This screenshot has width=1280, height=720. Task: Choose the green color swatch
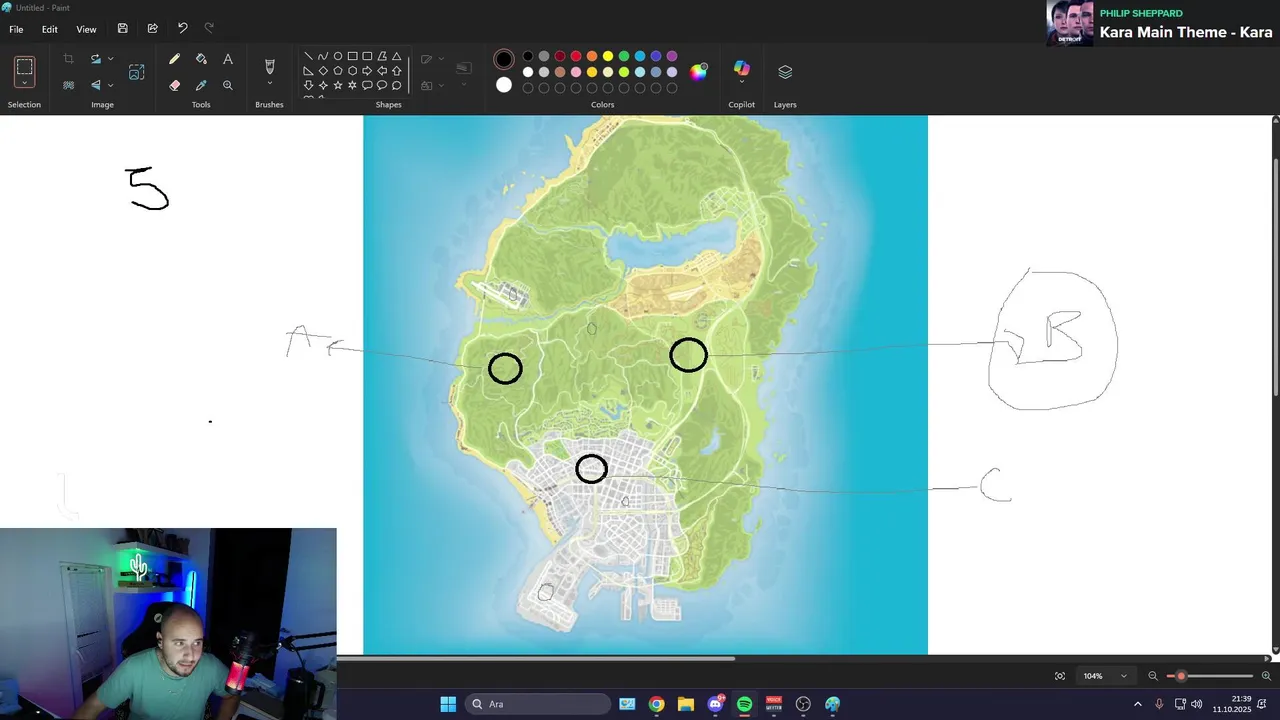624,56
